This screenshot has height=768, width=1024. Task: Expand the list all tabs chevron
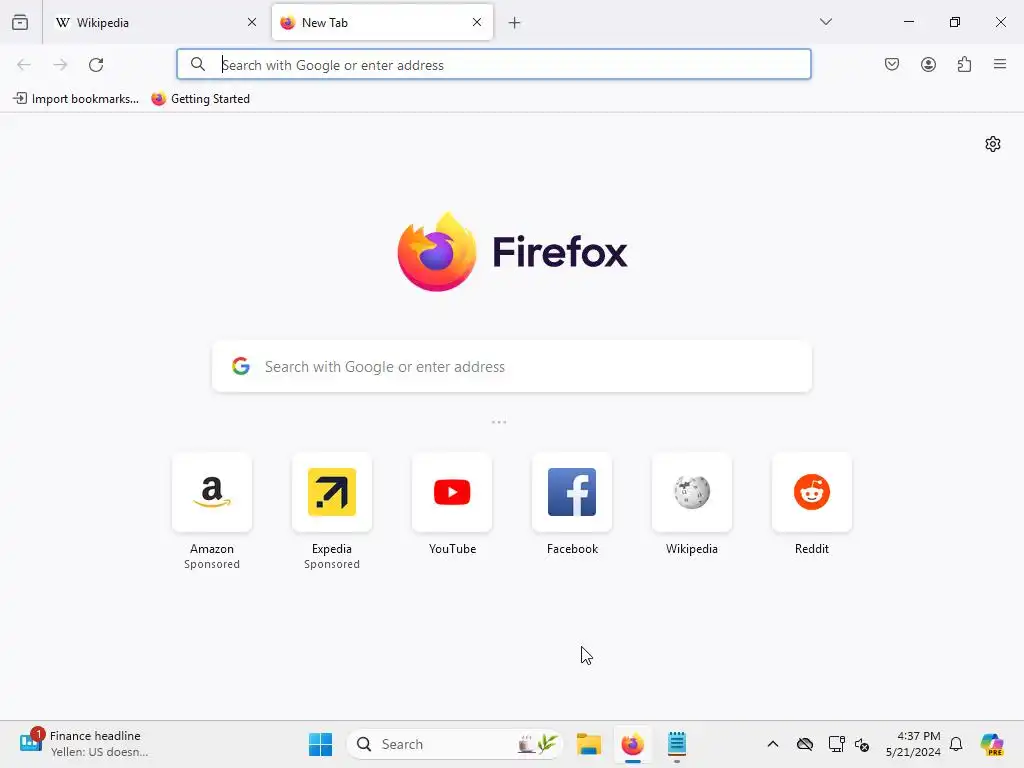coord(825,22)
